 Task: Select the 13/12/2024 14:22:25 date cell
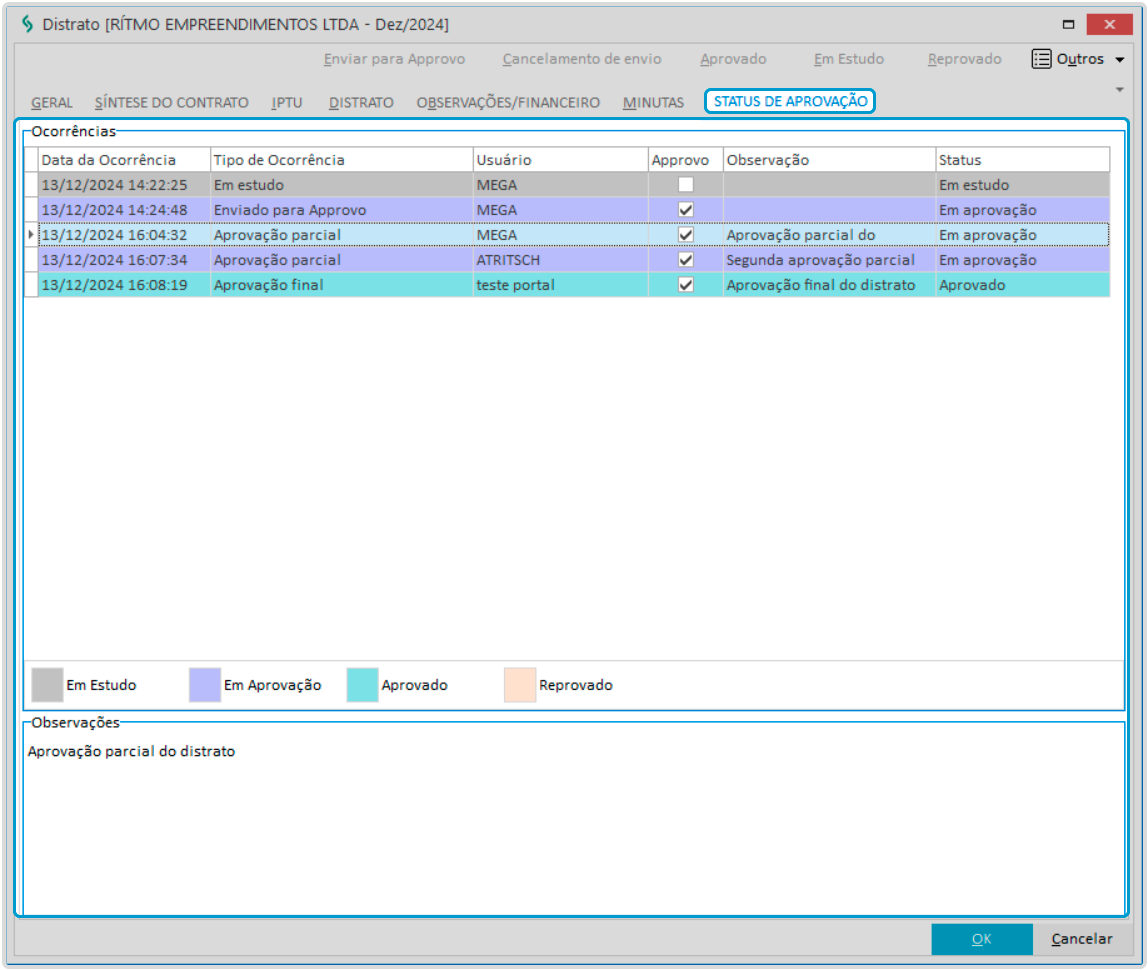pyautogui.click(x=124, y=185)
